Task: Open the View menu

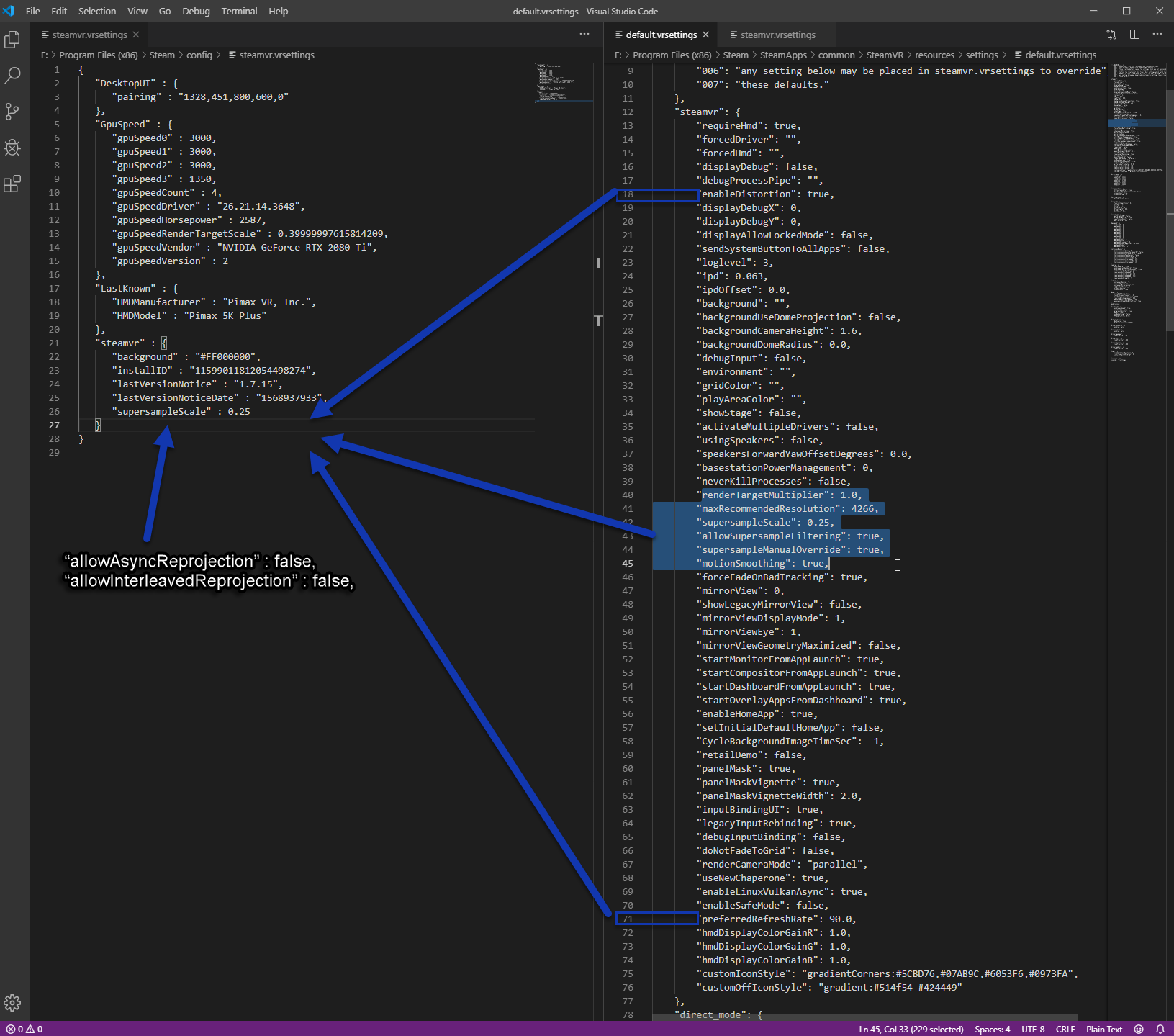Action: pyautogui.click(x=137, y=11)
